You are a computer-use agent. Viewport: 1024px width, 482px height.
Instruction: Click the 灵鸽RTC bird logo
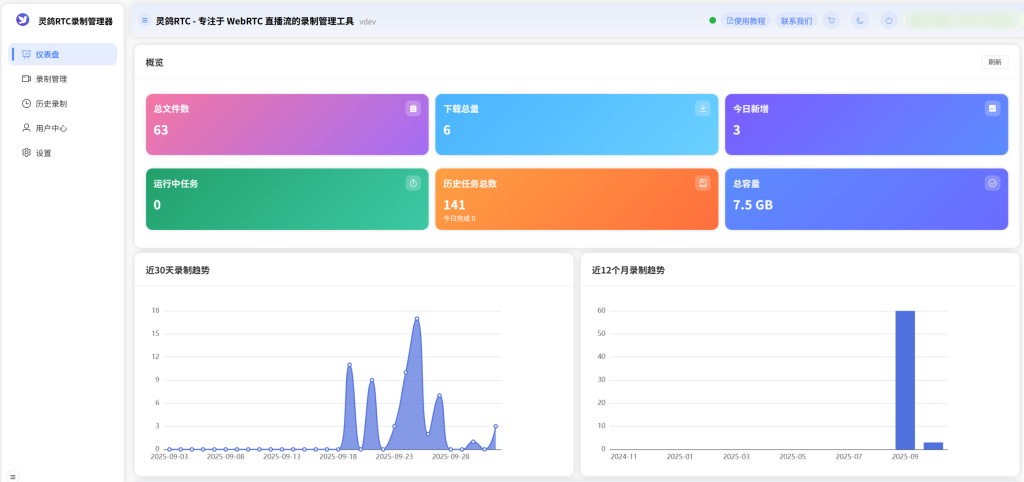tap(23, 20)
